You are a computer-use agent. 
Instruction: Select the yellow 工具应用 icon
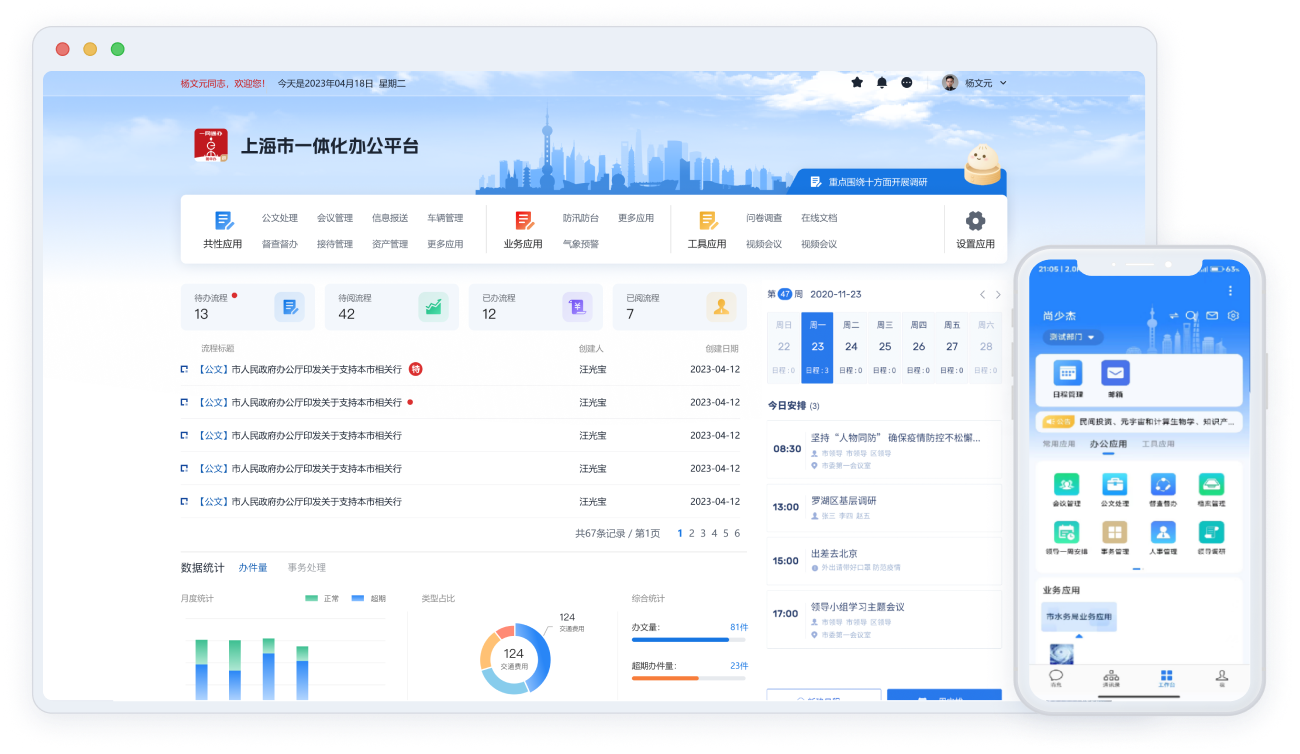tap(710, 220)
